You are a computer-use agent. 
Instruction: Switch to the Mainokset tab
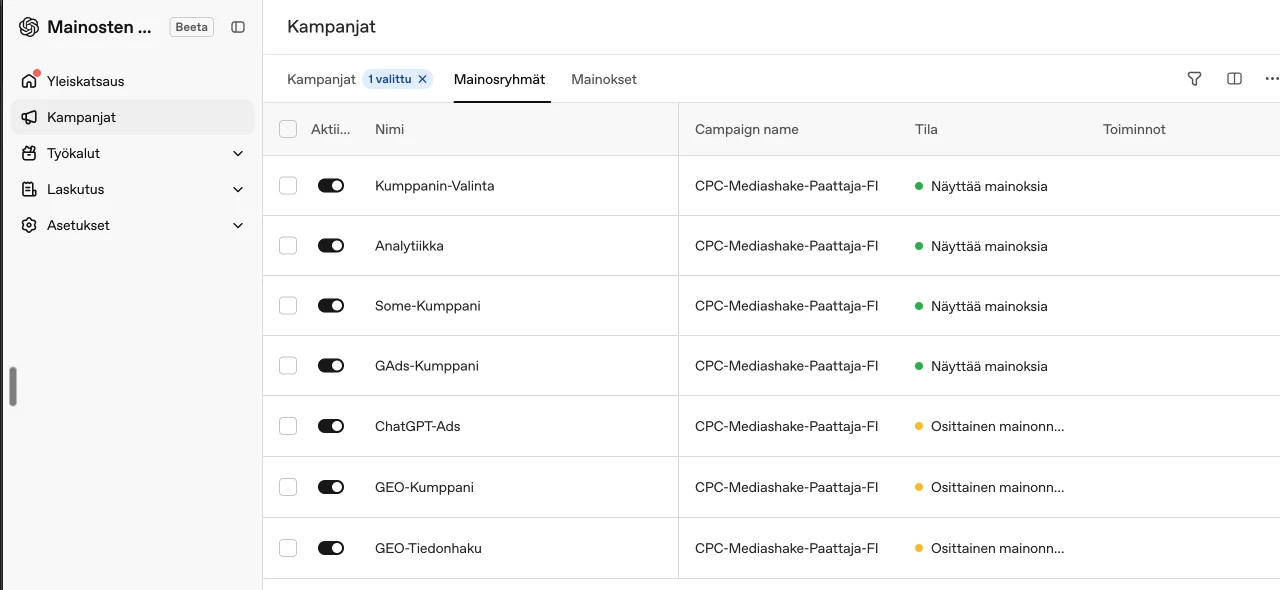[x=604, y=79]
